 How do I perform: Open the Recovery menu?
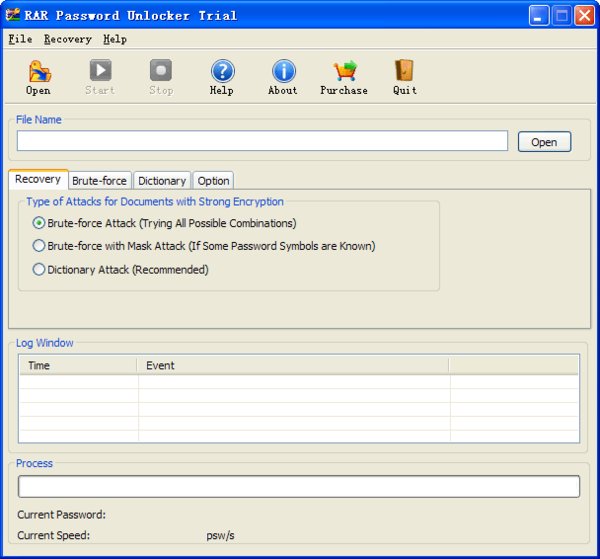point(67,39)
